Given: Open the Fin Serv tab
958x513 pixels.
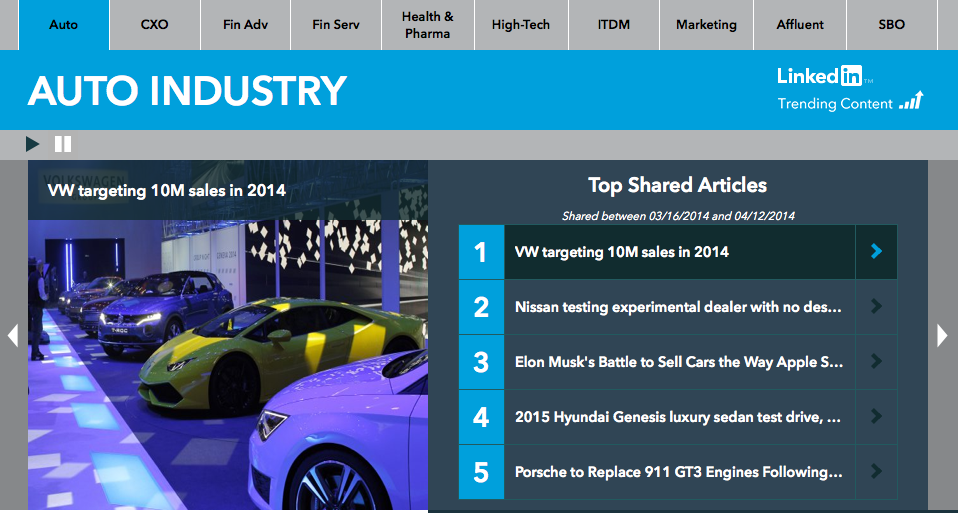Looking at the screenshot, I should coord(336,25).
